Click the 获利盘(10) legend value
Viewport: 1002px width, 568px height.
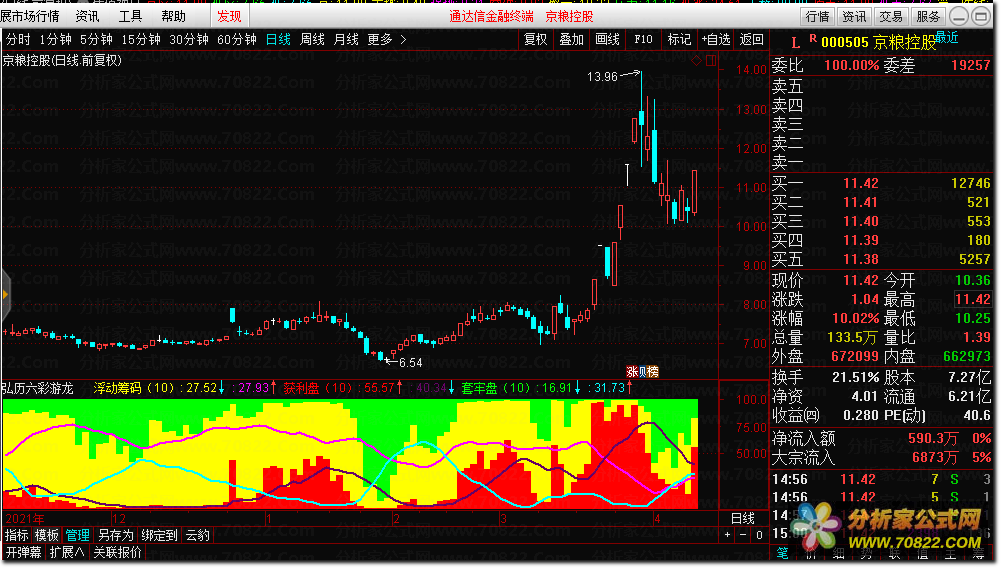tap(343, 388)
